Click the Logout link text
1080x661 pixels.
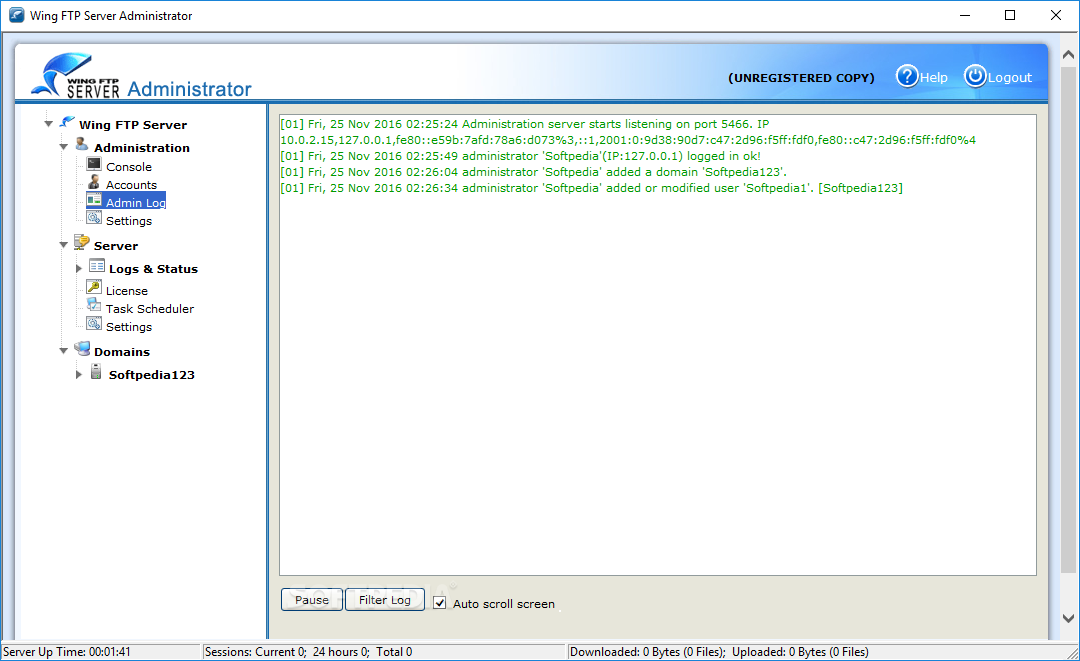click(x=1010, y=78)
